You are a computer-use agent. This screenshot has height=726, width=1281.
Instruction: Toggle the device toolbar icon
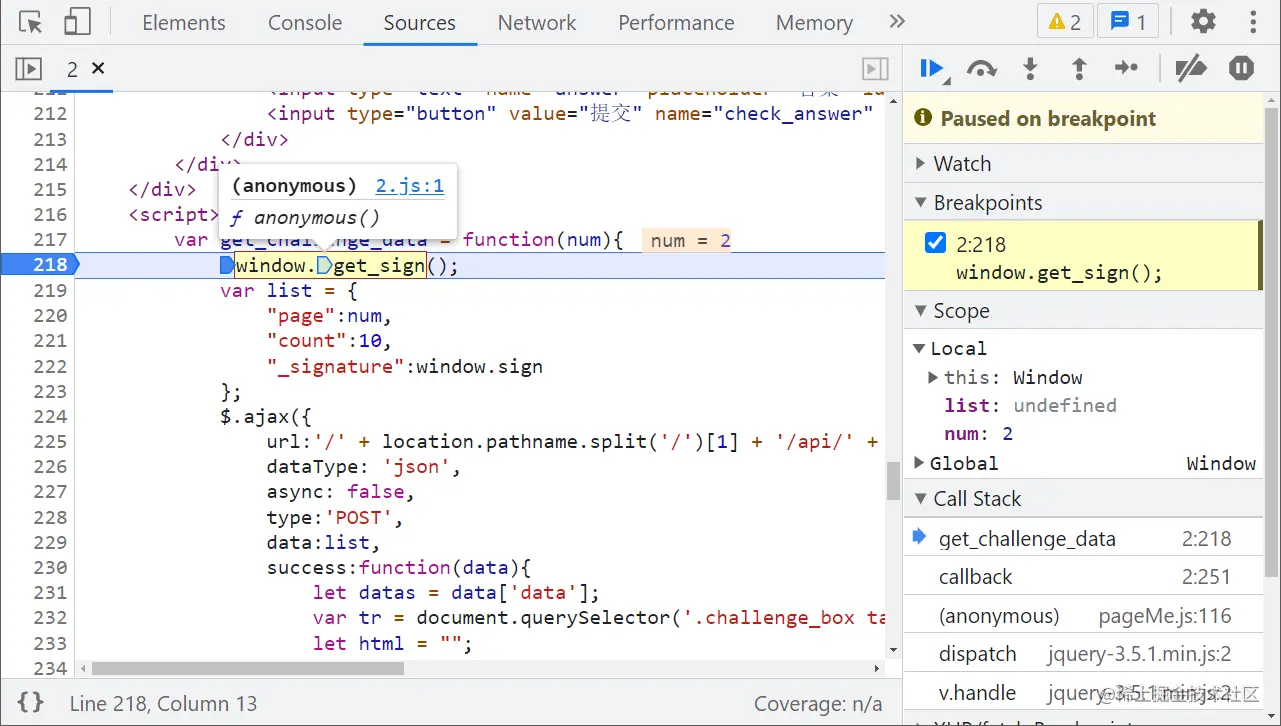click(x=77, y=22)
